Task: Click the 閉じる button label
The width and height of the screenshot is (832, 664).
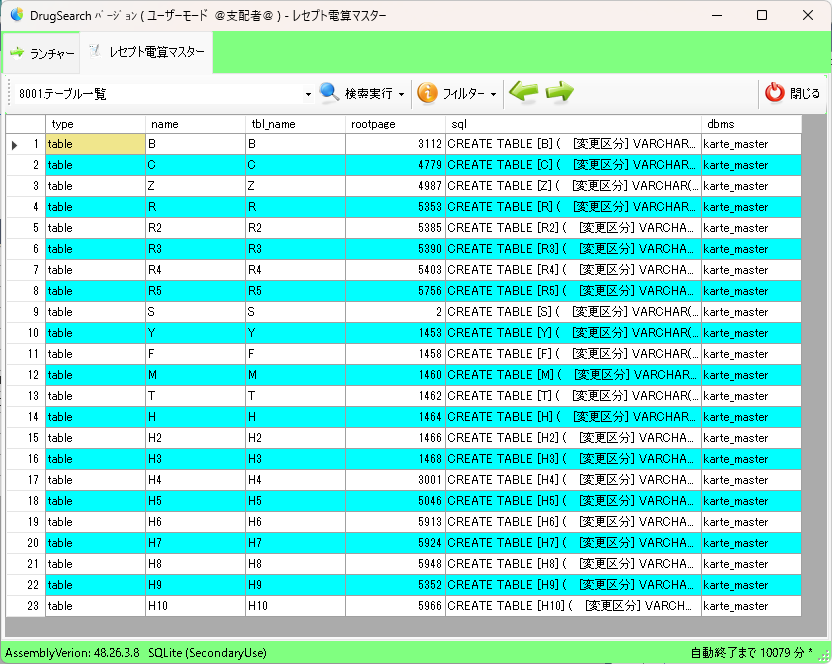Action: [x=805, y=93]
